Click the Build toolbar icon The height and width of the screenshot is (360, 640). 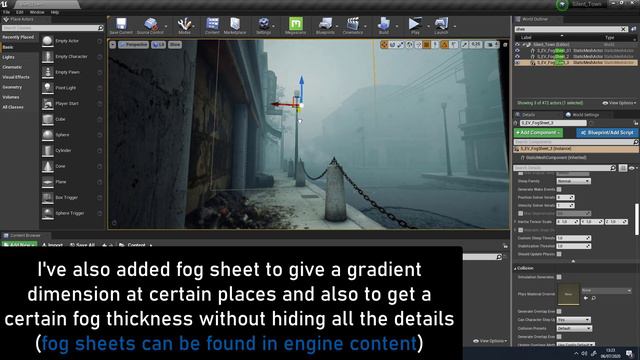click(384, 24)
